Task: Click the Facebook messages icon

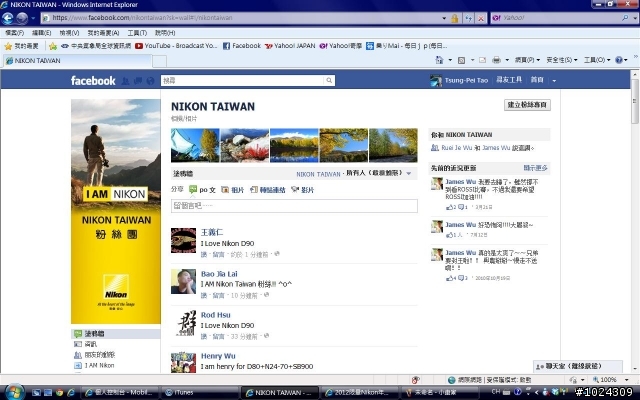Action: (x=138, y=81)
